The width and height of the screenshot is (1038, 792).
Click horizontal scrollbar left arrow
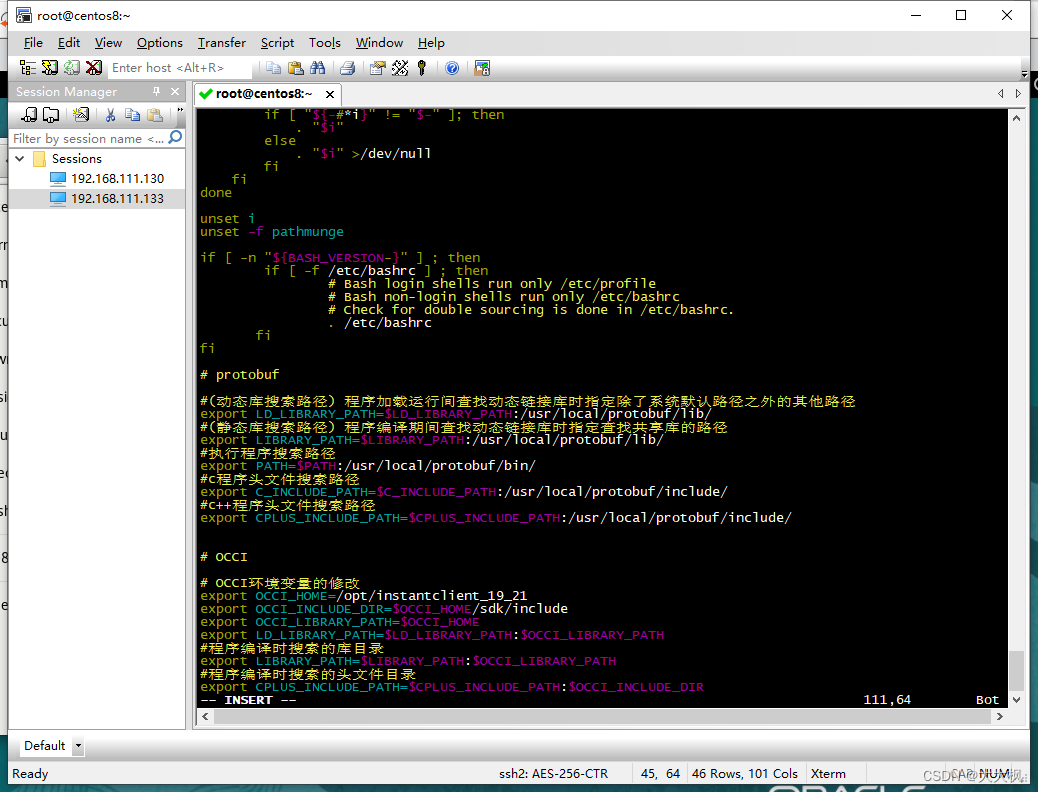205,716
